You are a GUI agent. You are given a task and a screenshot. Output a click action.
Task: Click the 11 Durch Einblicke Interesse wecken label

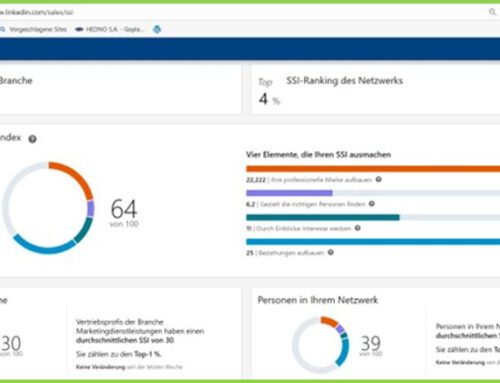tap(299, 229)
